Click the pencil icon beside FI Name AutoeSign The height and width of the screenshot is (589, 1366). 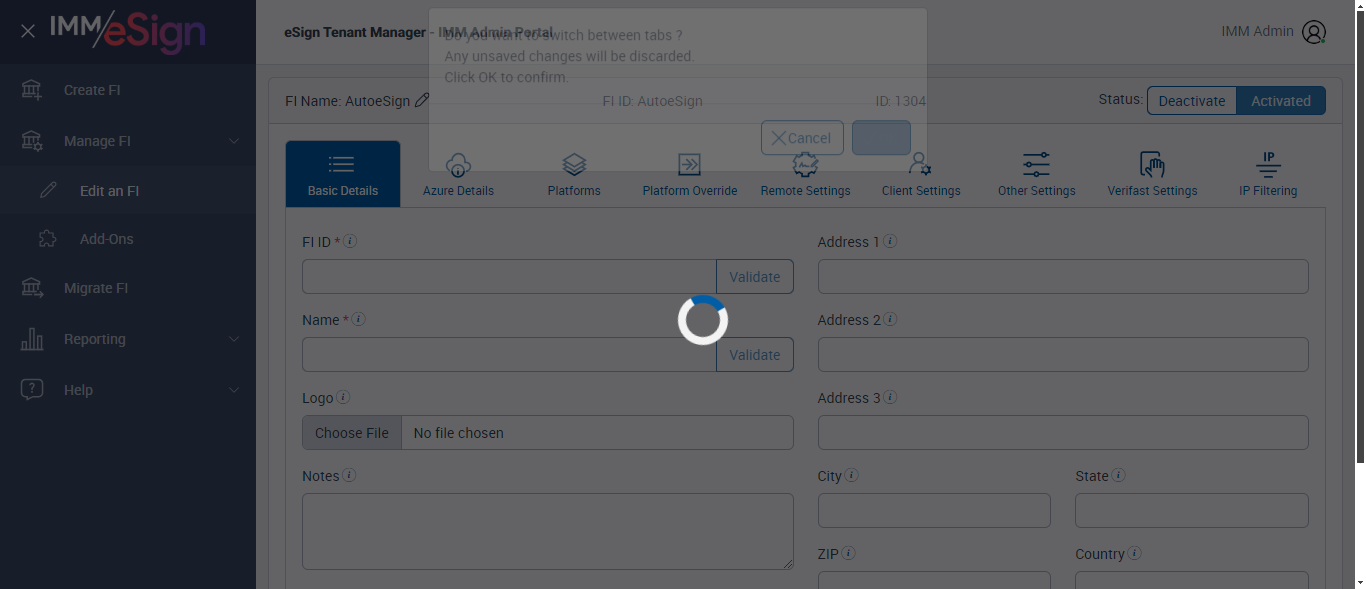point(422,100)
